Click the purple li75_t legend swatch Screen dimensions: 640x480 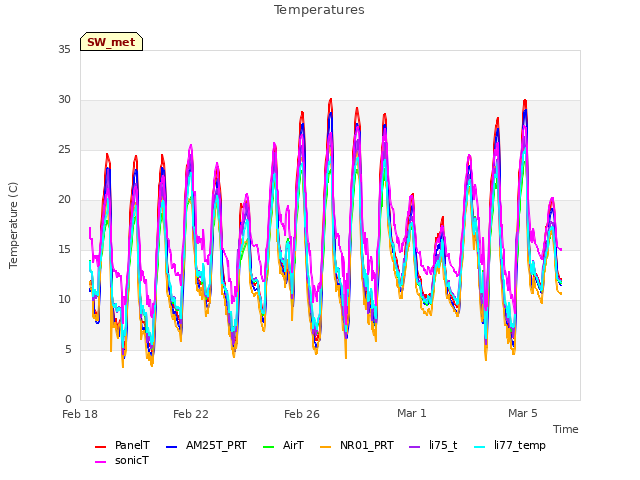pyautogui.click(x=414, y=447)
